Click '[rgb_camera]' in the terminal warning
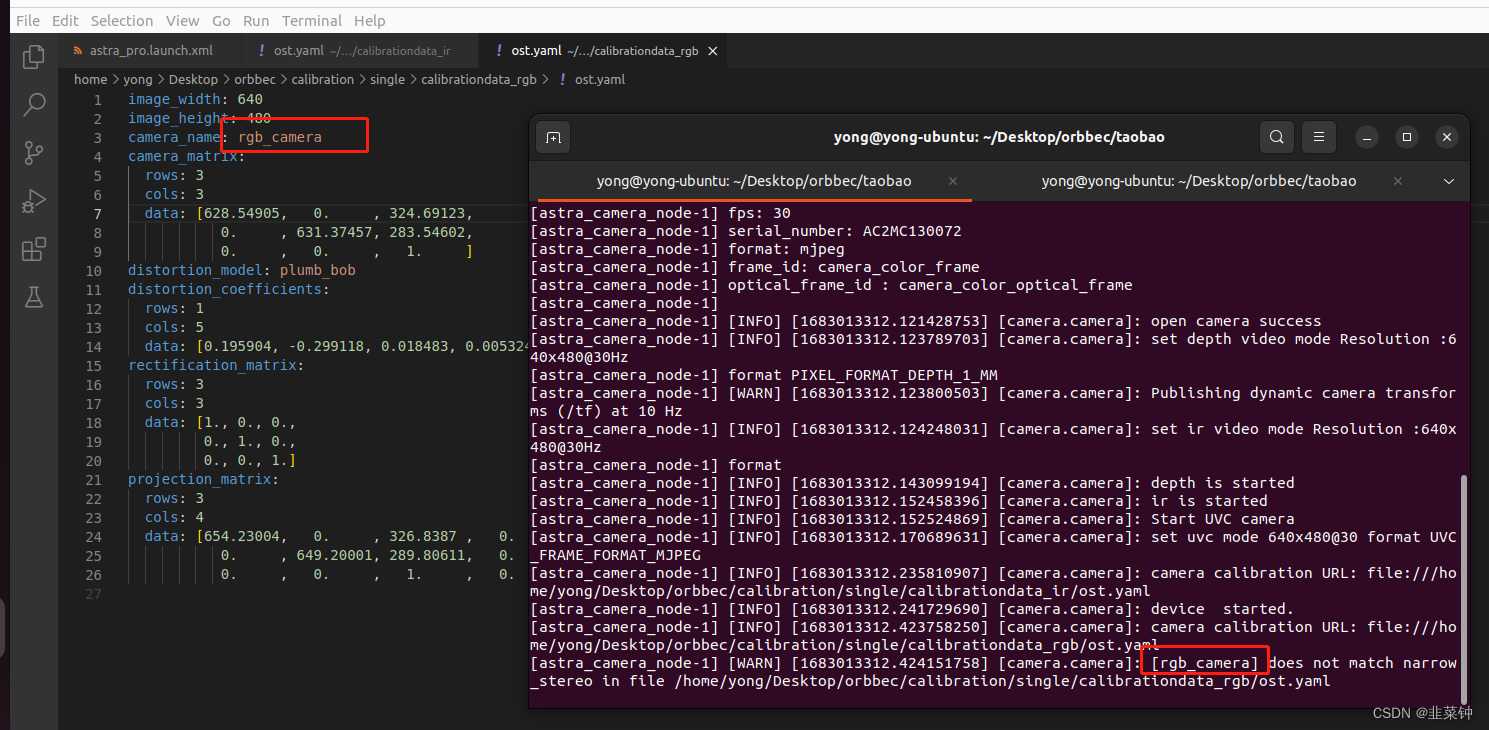This screenshot has width=1489, height=730. 1205,663
